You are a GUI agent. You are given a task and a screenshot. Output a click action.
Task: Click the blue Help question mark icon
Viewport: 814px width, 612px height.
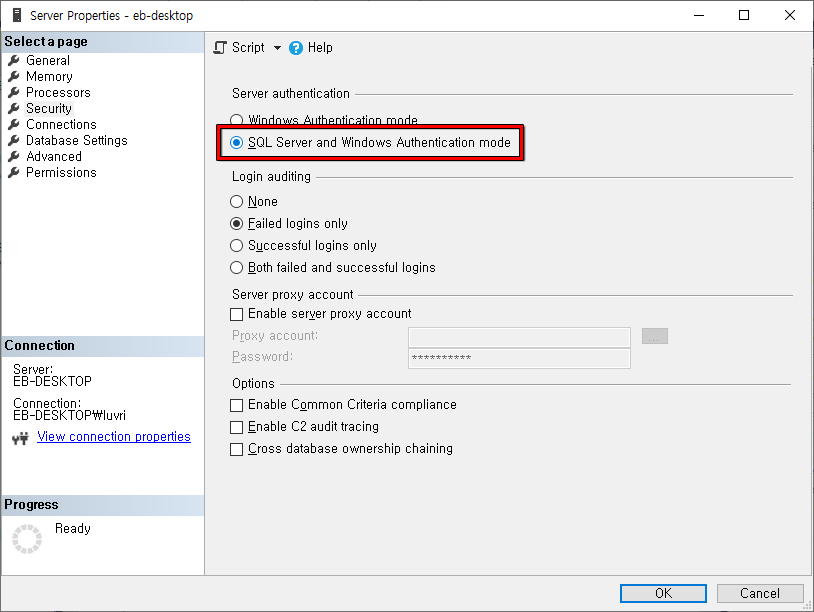[296, 48]
